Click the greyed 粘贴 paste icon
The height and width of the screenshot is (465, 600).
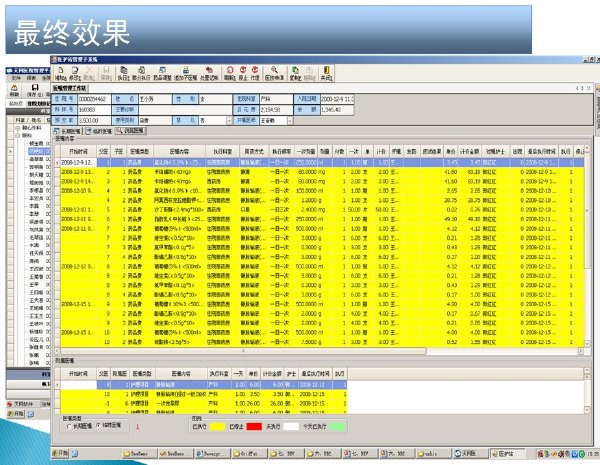pos(309,73)
